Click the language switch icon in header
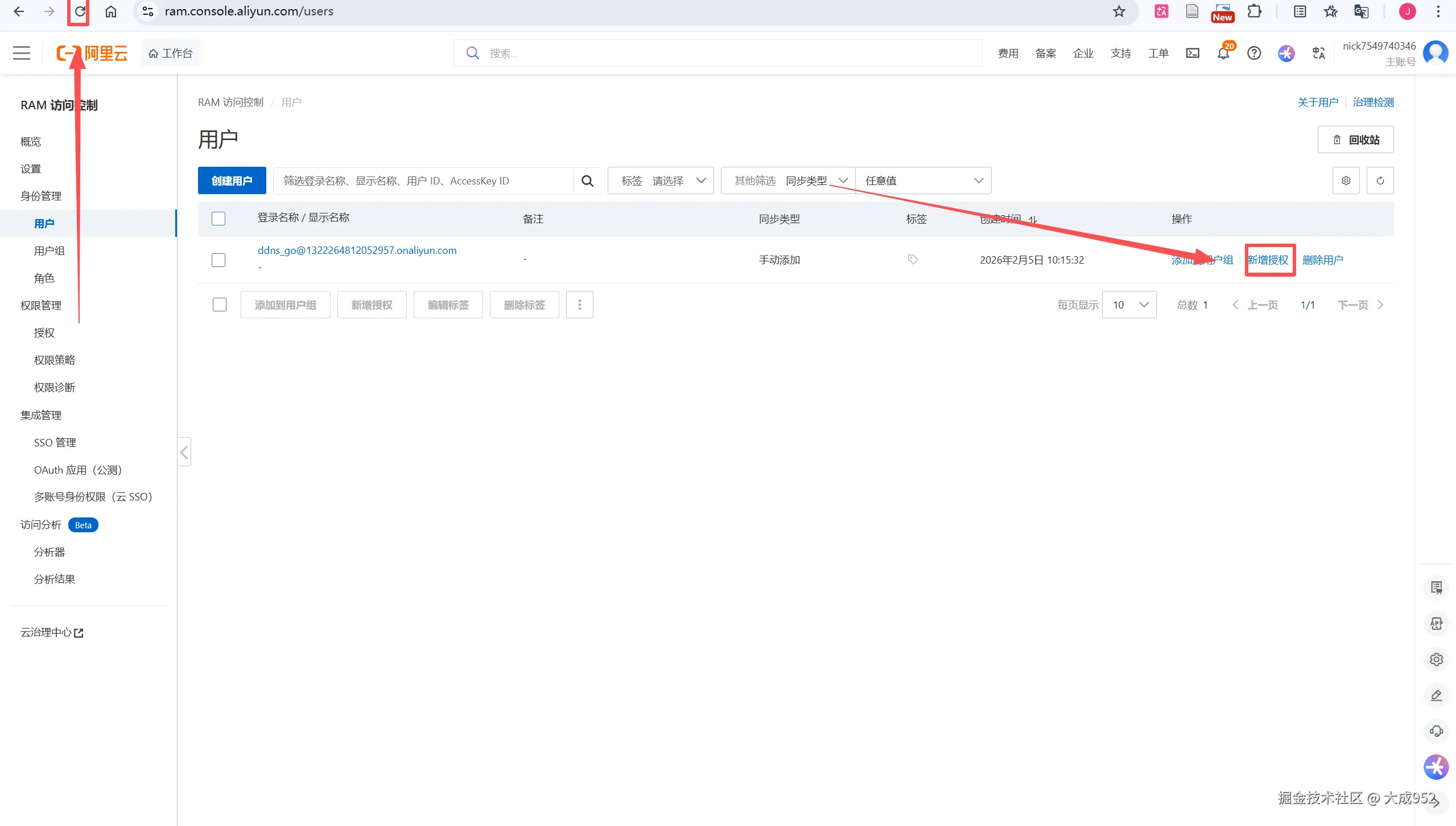This screenshot has height=826, width=1456. 1318,54
